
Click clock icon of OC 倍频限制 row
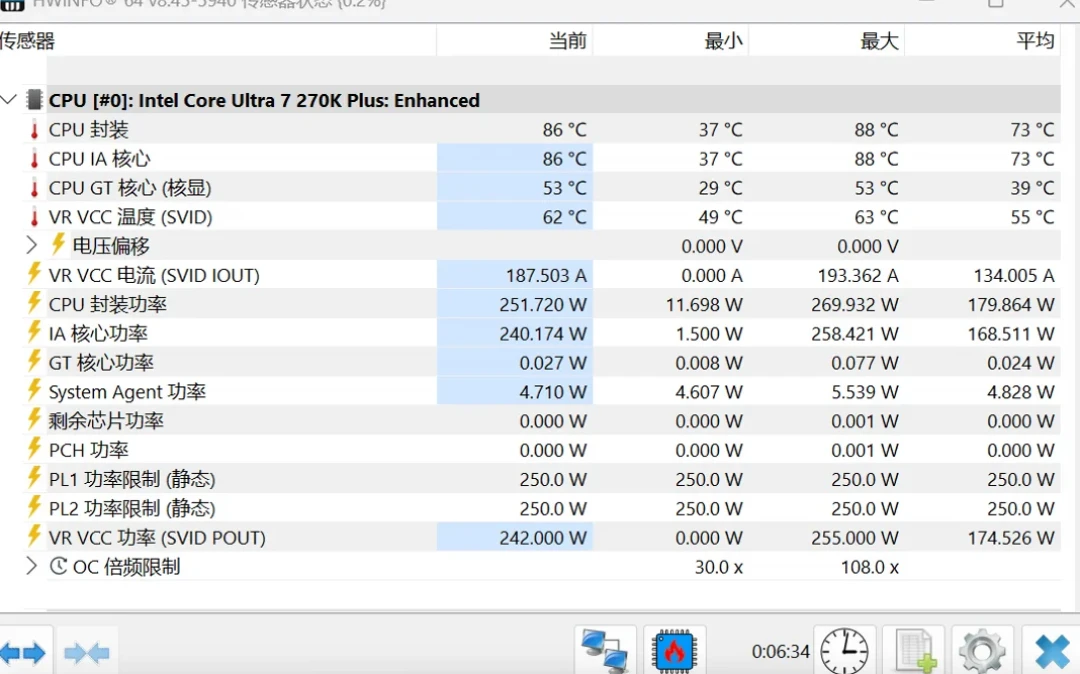[x=59, y=566]
